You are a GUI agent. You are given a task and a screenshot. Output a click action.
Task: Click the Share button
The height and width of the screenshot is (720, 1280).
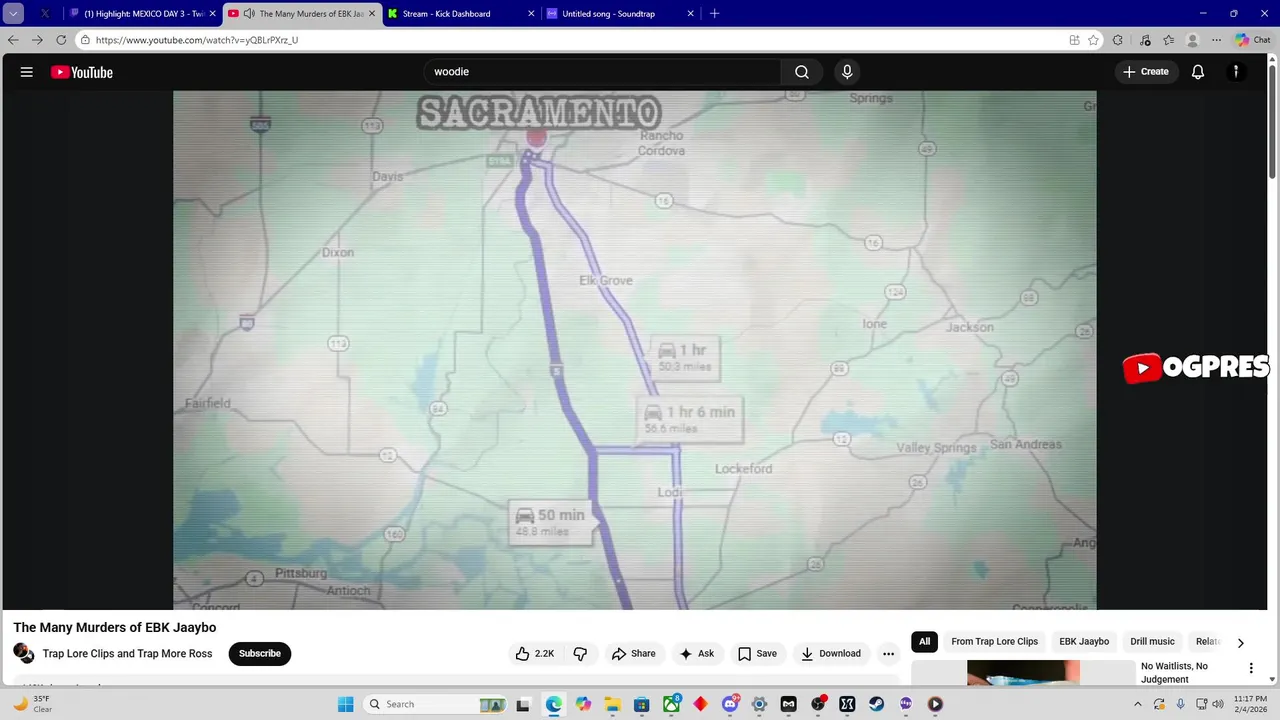coord(633,654)
